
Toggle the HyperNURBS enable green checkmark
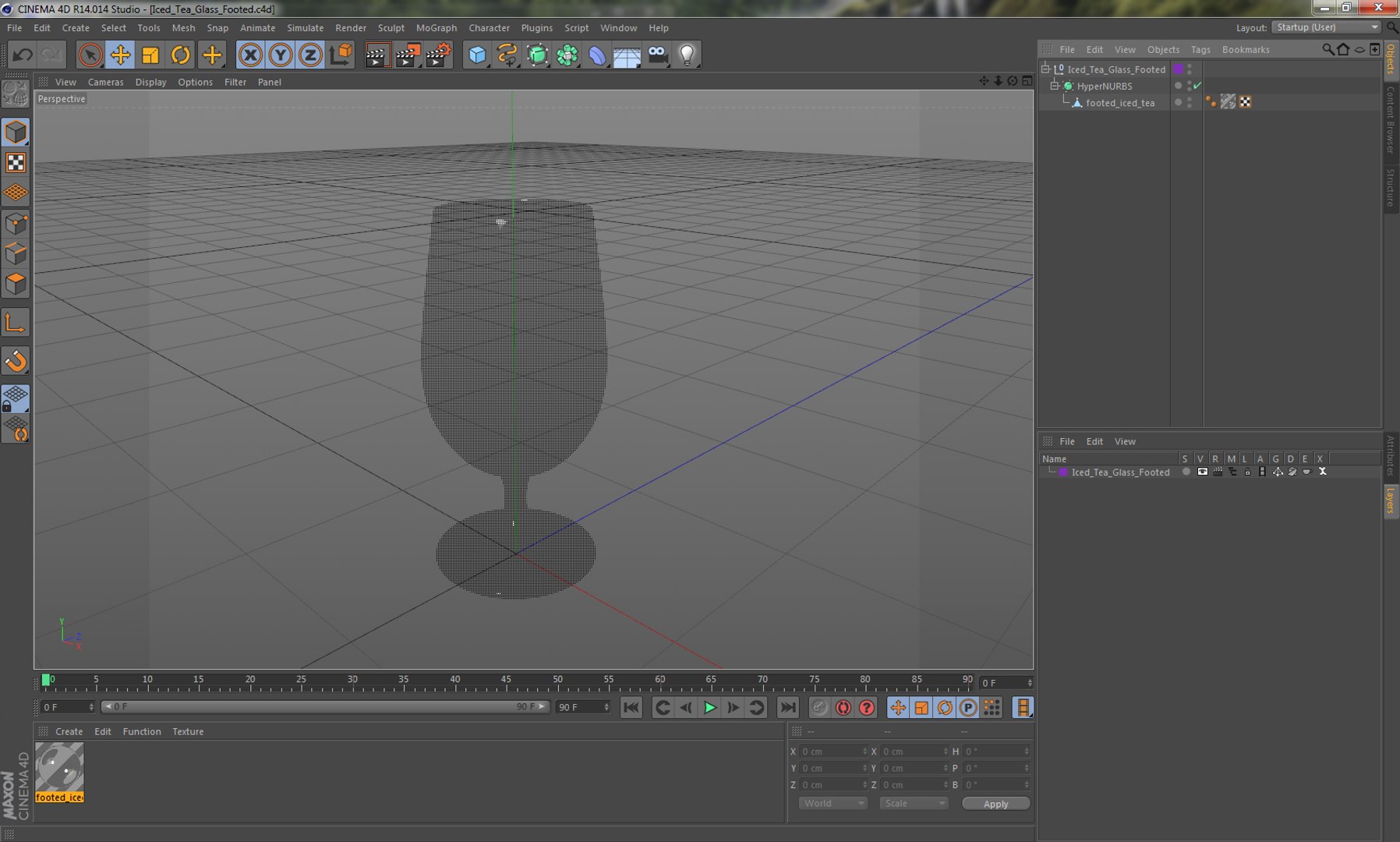1197,86
